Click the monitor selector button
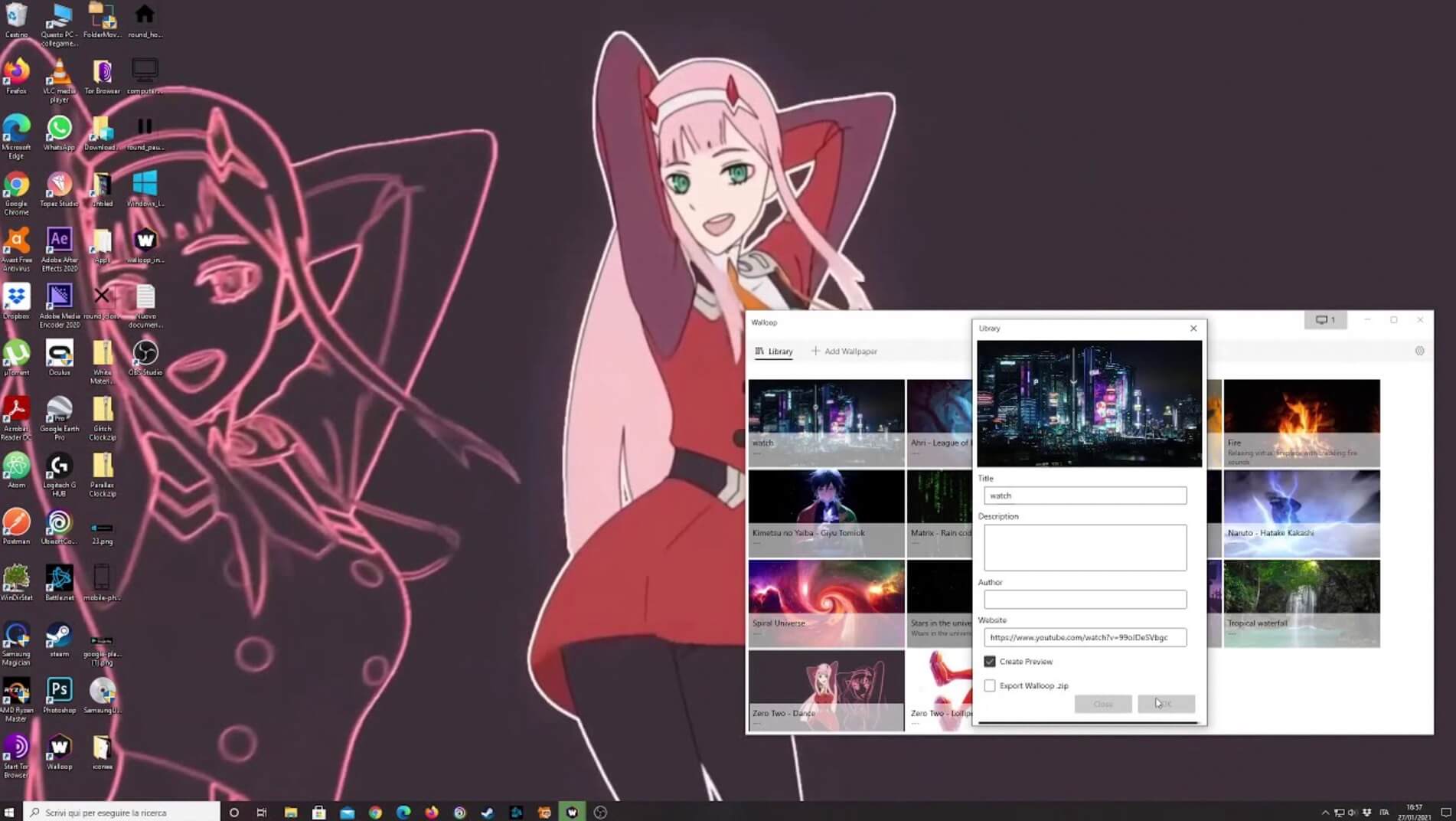Screen dimensions: 1456x821 (1325, 320)
